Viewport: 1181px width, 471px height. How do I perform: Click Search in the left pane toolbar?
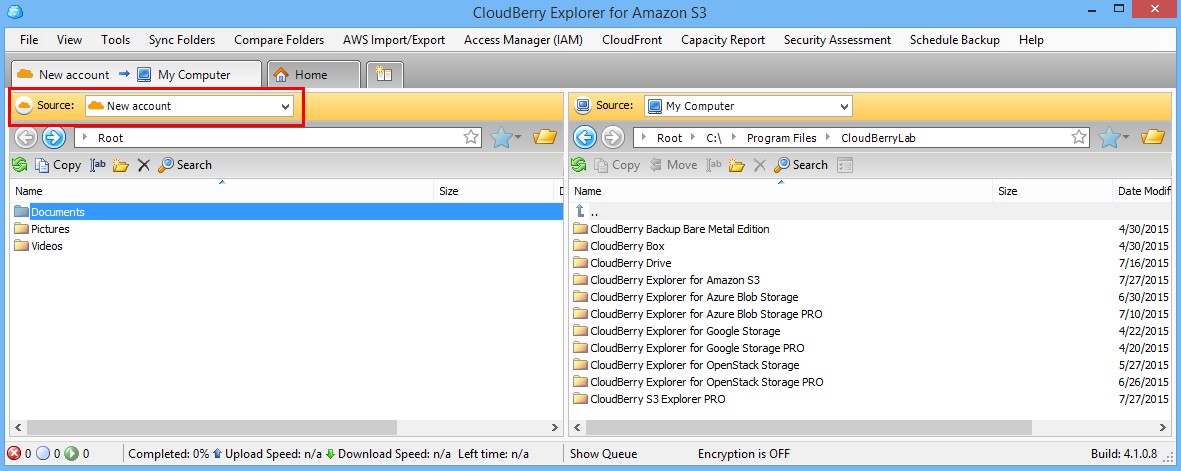coord(185,164)
